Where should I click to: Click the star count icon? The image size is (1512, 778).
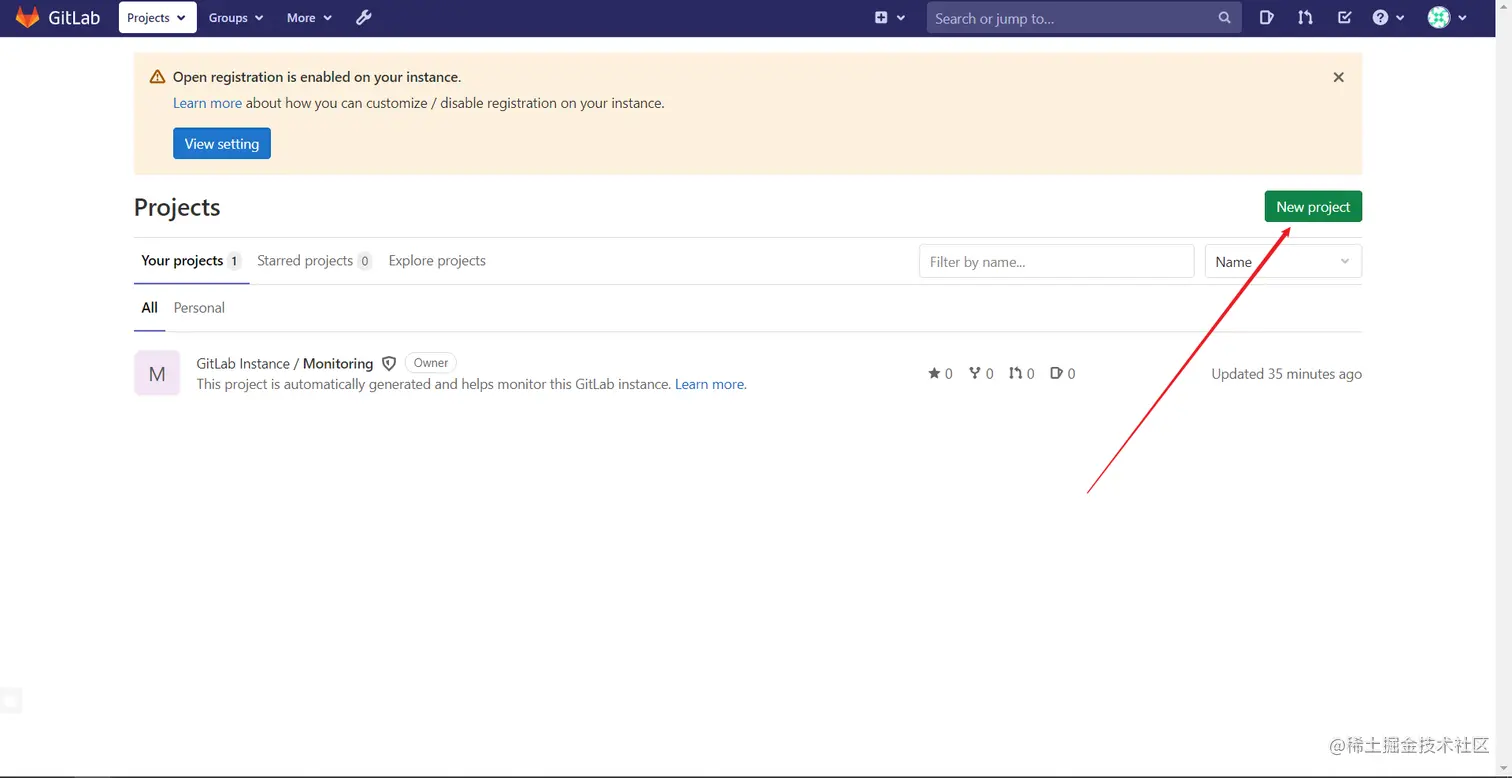[x=934, y=373]
